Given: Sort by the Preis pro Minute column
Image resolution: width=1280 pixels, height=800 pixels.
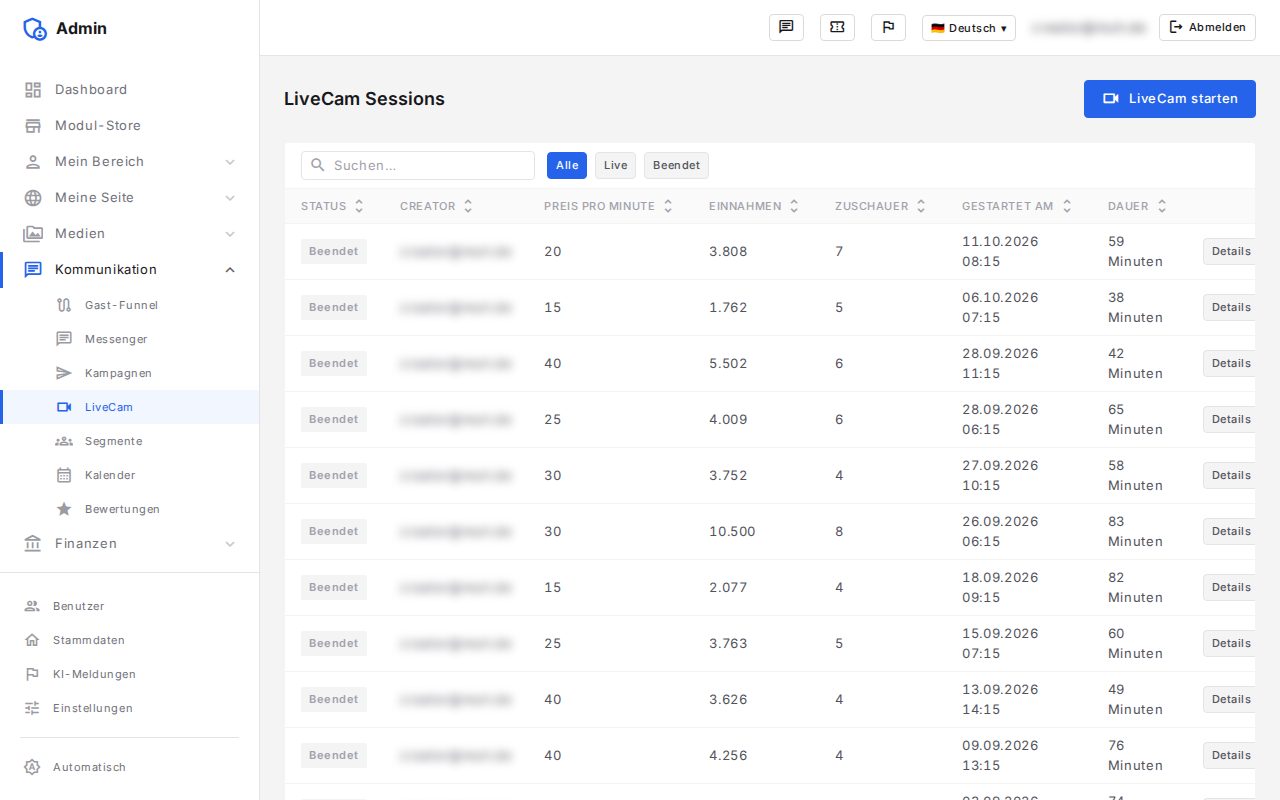Looking at the screenshot, I should point(609,206).
